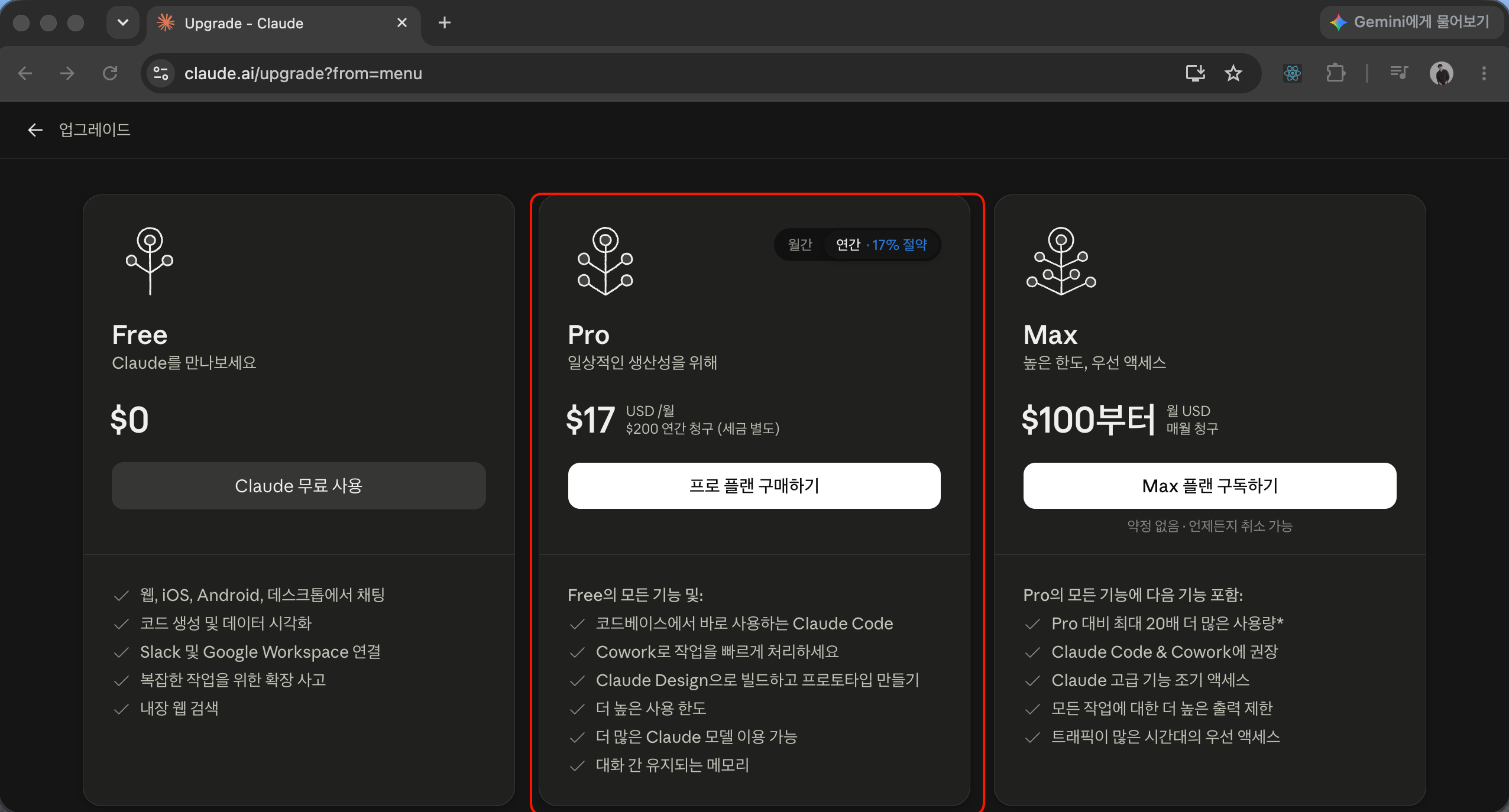Click "Cowork로 작업을 빠르게 처리하세요" feature
Viewport: 1509px width, 812px height.
coord(717,652)
